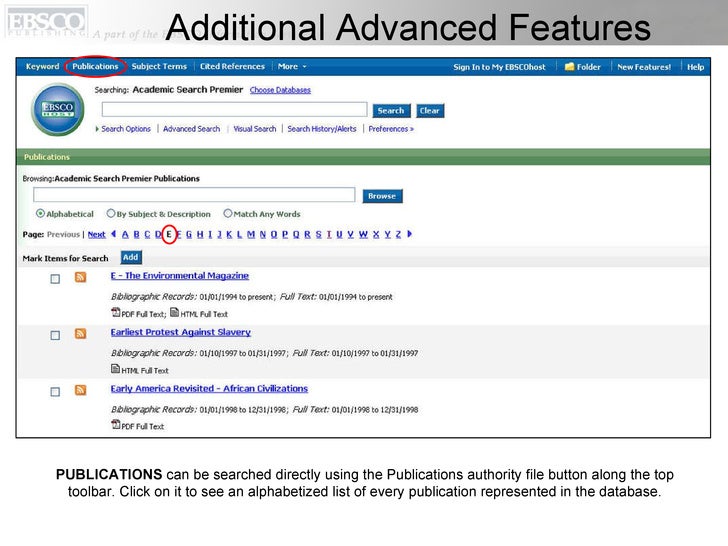The width and height of the screenshot is (728, 546).
Task: Click the Folder icon in top bar
Action: pyautogui.click(x=569, y=67)
